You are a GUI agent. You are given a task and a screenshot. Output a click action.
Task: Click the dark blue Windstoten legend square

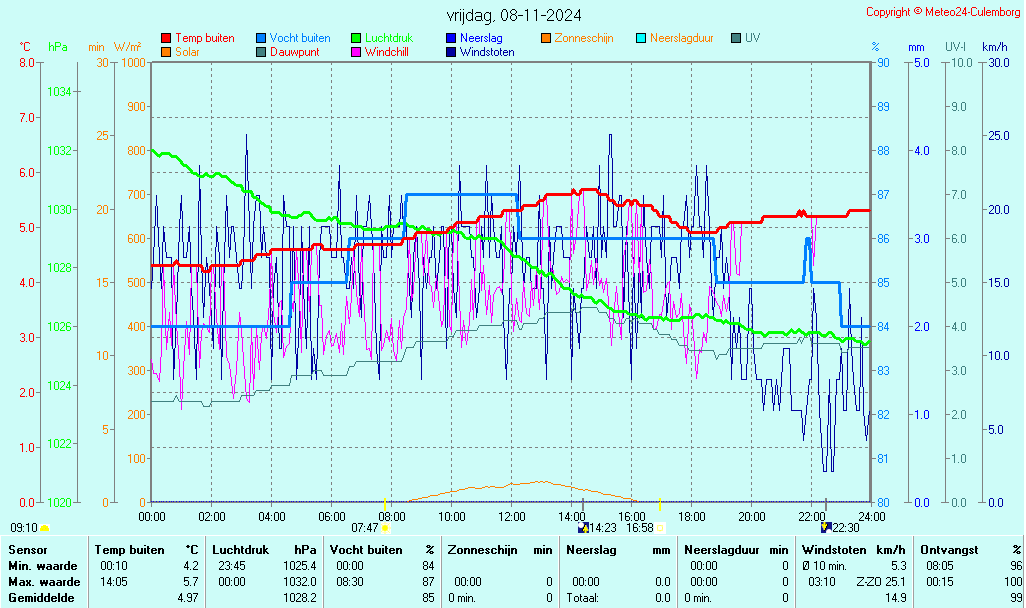click(x=451, y=52)
